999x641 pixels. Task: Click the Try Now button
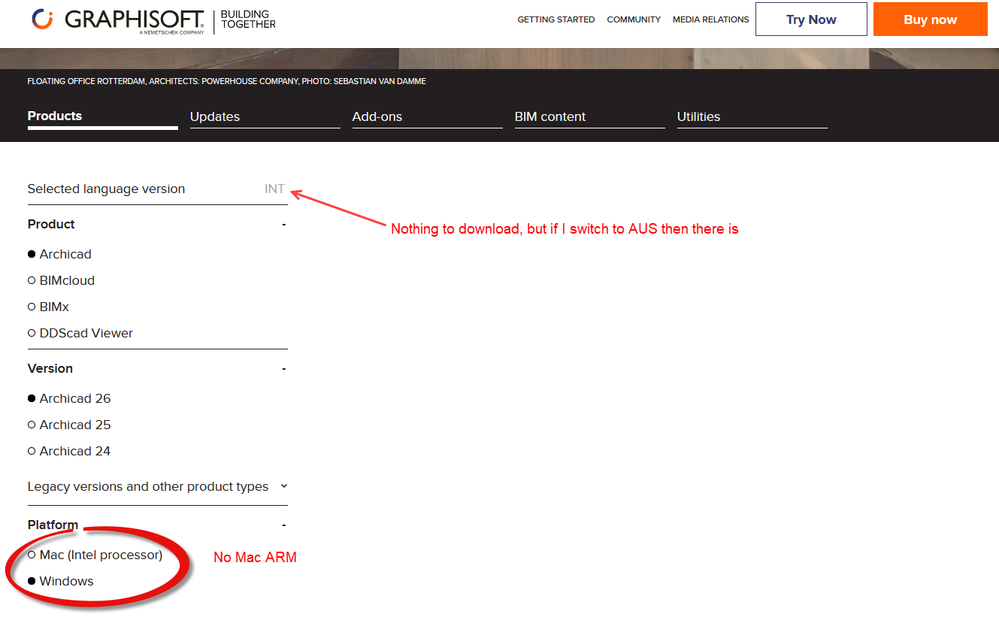coord(811,19)
